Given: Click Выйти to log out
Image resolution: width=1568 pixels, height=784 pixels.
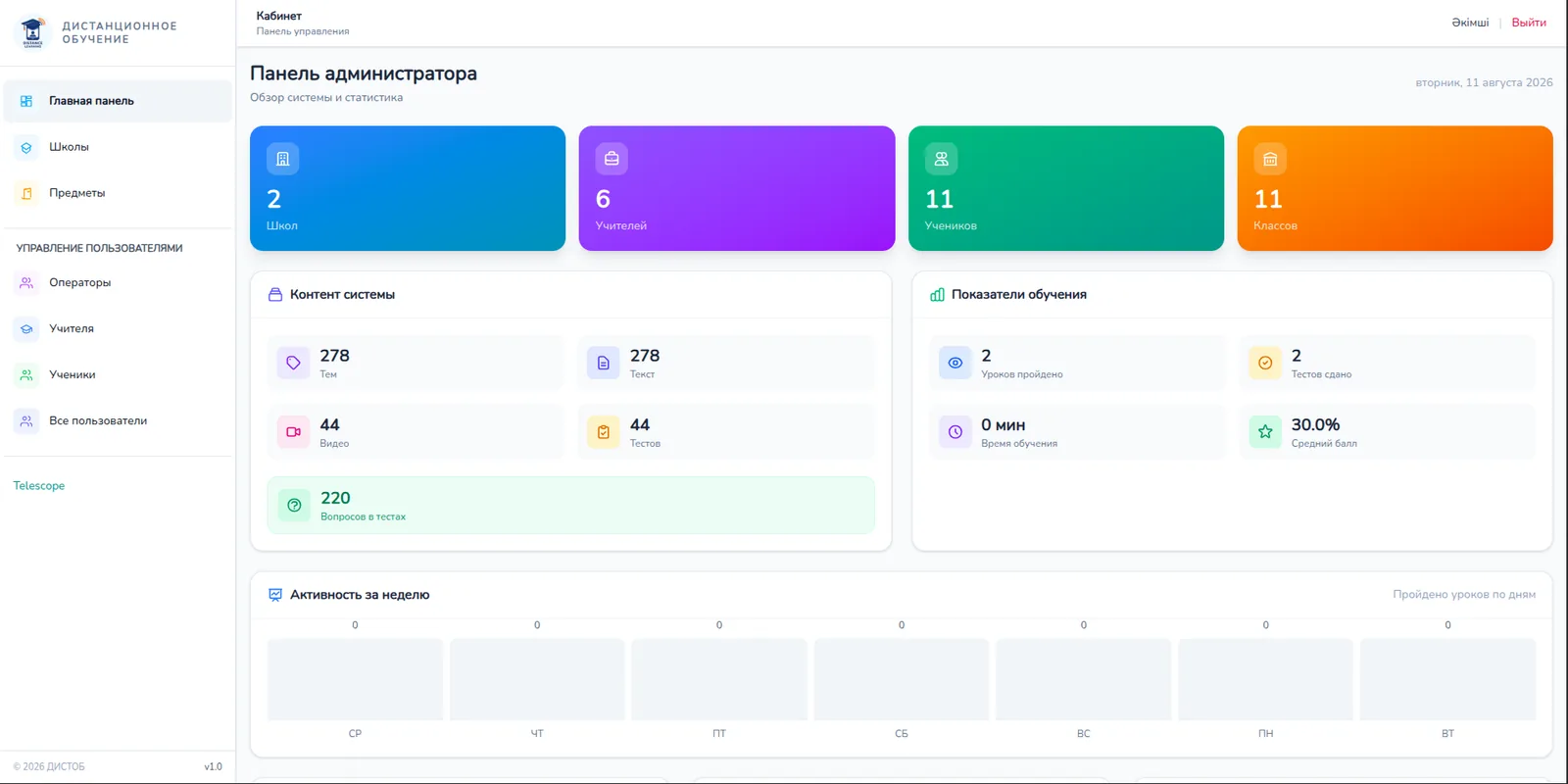Looking at the screenshot, I should (1529, 23).
